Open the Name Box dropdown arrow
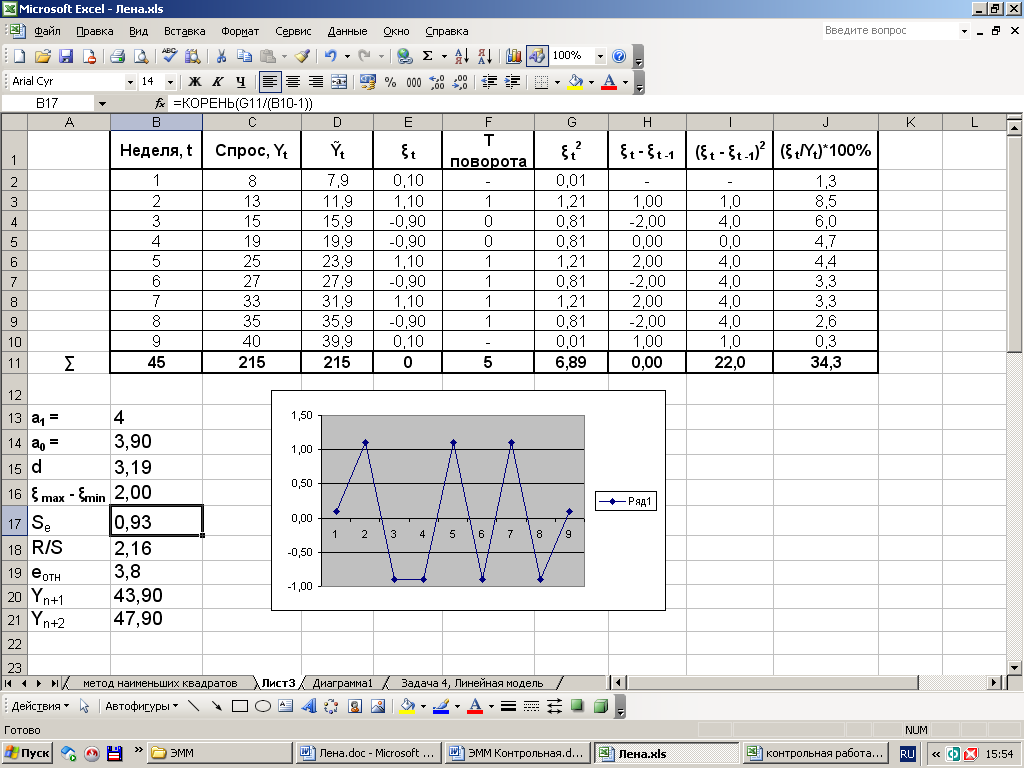This screenshot has height=768, width=1024. pos(102,104)
